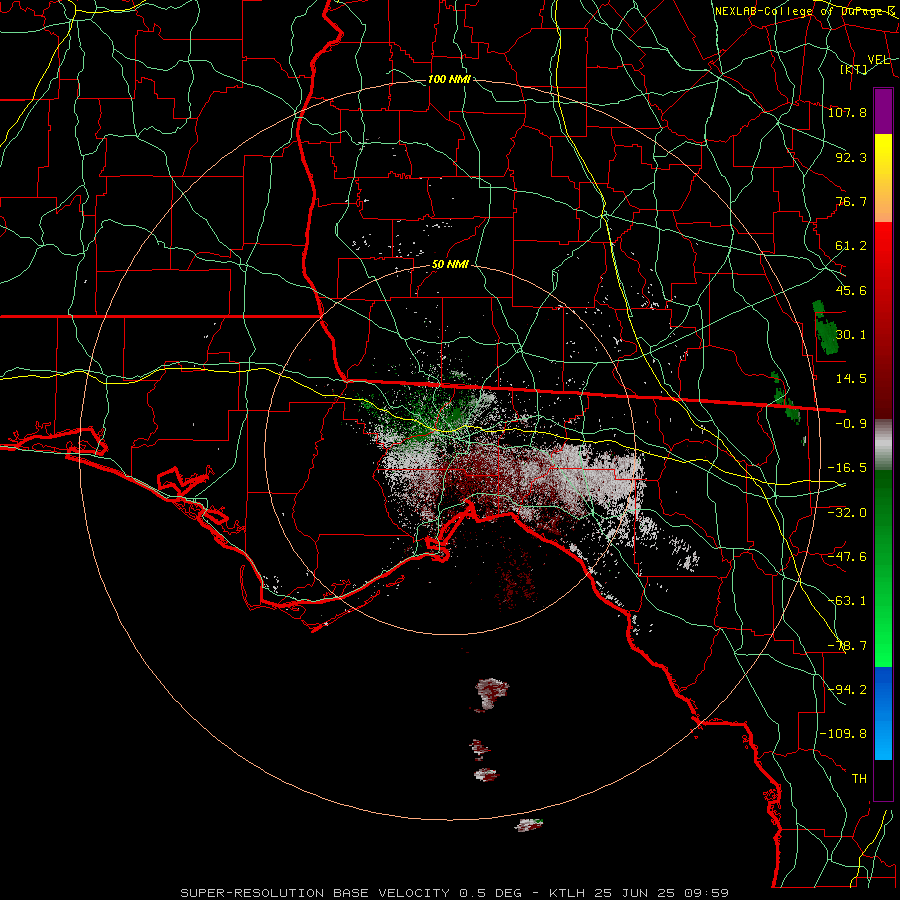
Task: Click the 100 NMI range ring label
Action: (x=449, y=79)
